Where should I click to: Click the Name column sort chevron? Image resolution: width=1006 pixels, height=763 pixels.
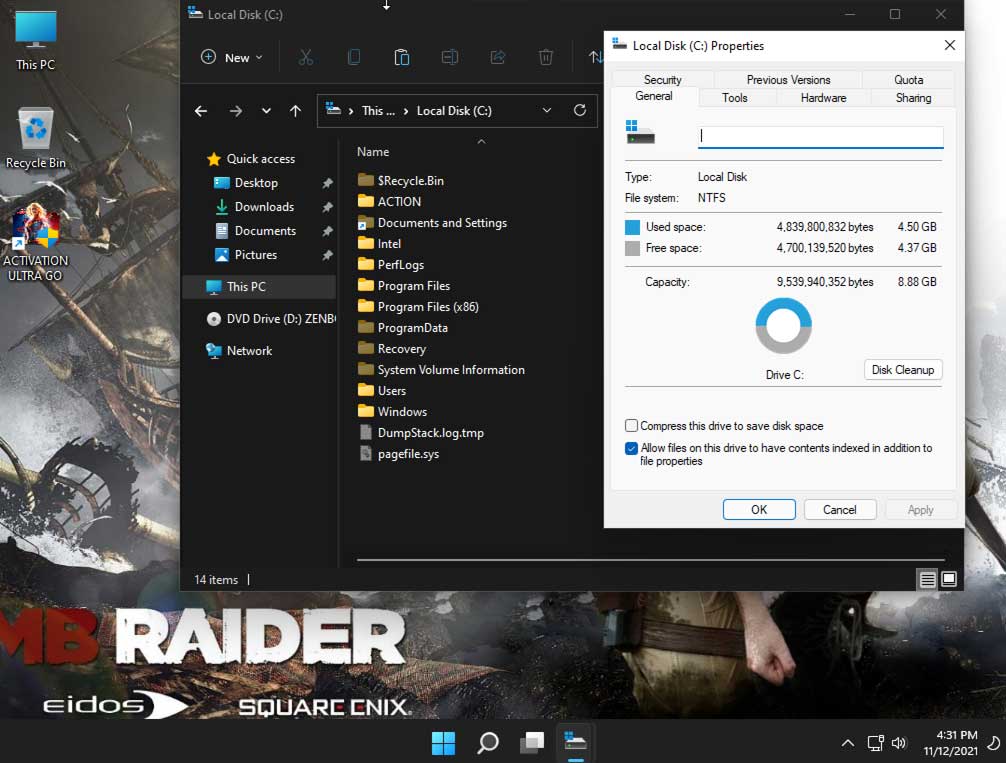481,141
